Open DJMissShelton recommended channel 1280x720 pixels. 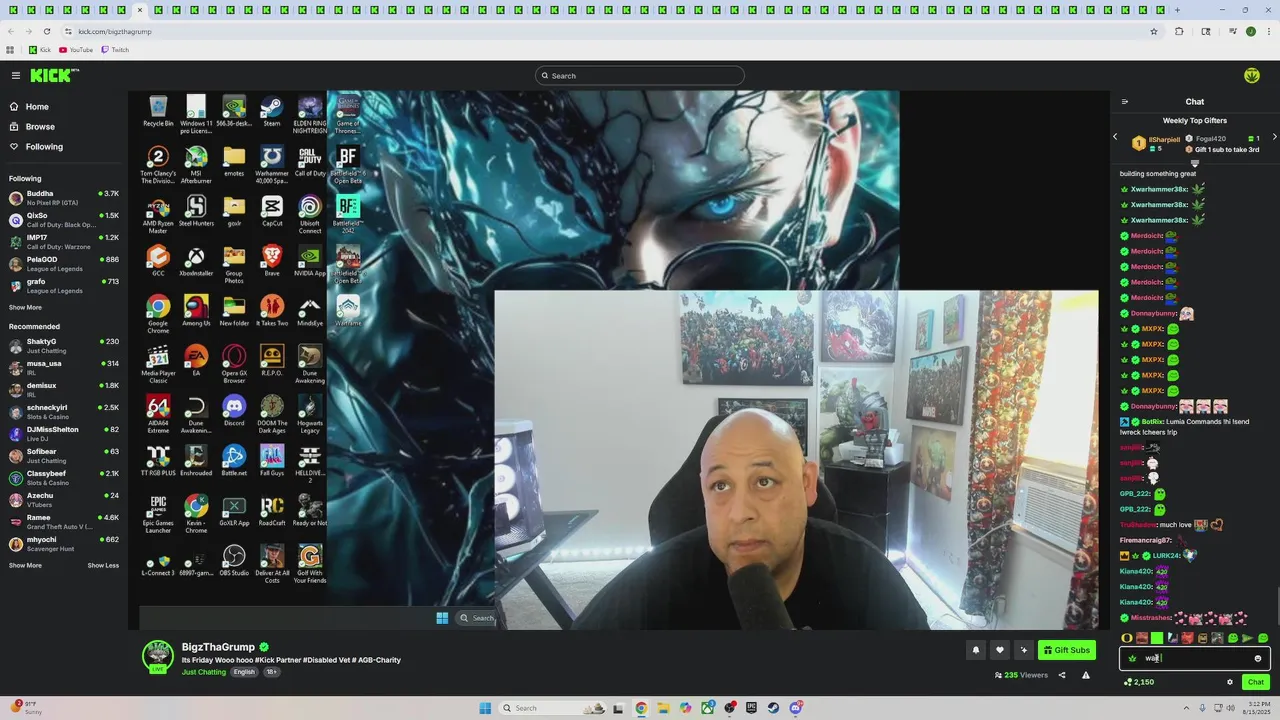[x=64, y=434]
